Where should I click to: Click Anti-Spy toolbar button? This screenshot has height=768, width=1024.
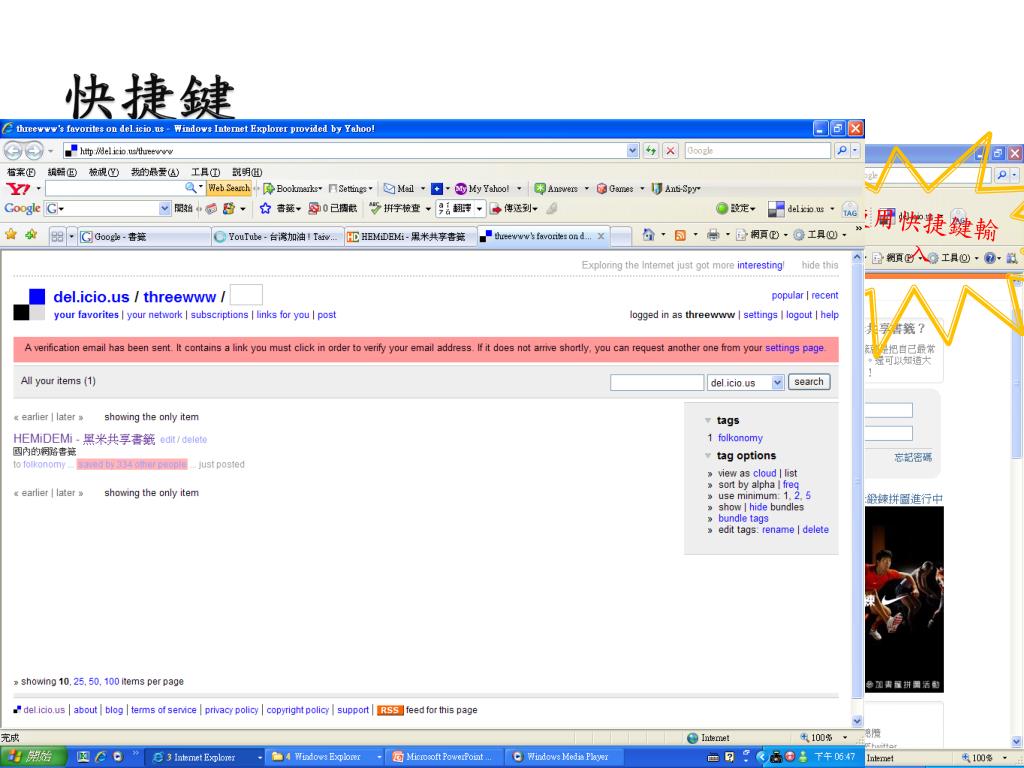[x=676, y=189]
